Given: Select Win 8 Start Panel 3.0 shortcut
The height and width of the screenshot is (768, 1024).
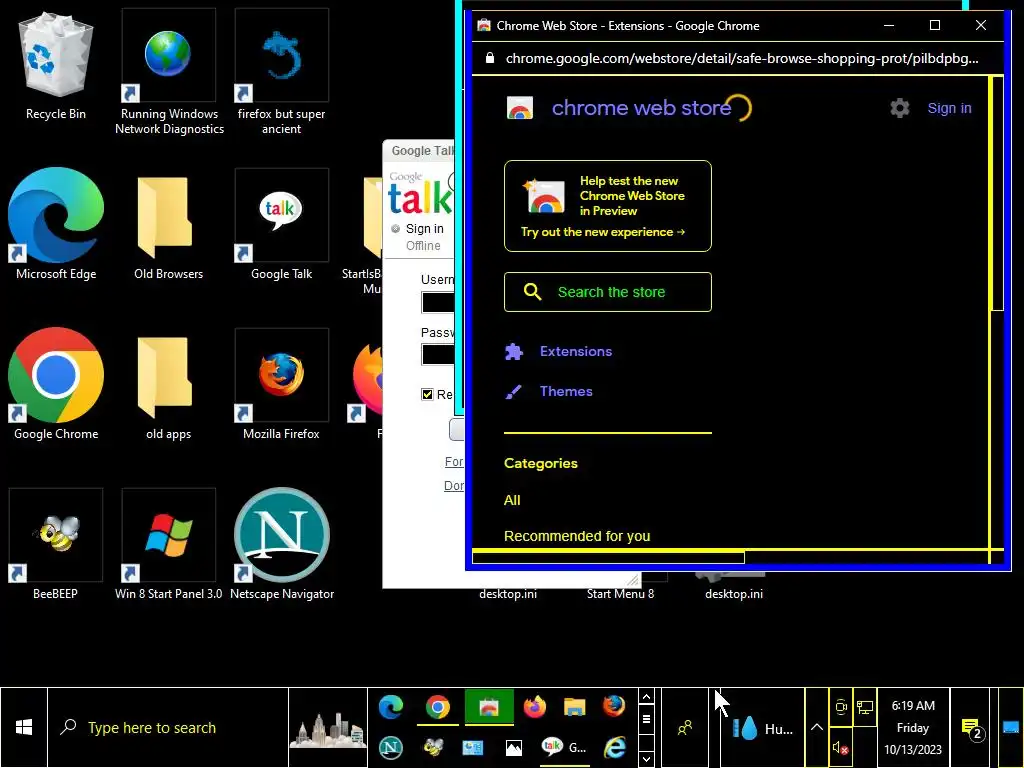Looking at the screenshot, I should tap(168, 544).
